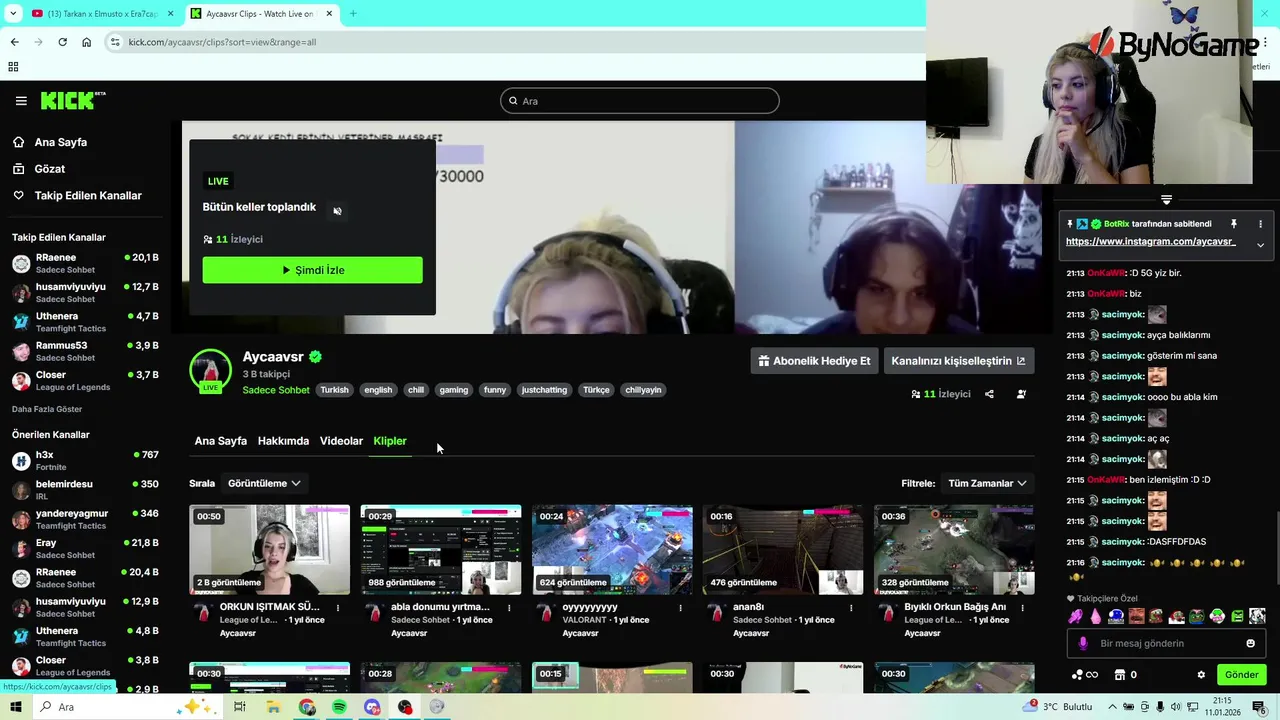Open Takip Edilen Kanallar in the sidebar
The height and width of the screenshot is (720, 1280).
coord(88,196)
